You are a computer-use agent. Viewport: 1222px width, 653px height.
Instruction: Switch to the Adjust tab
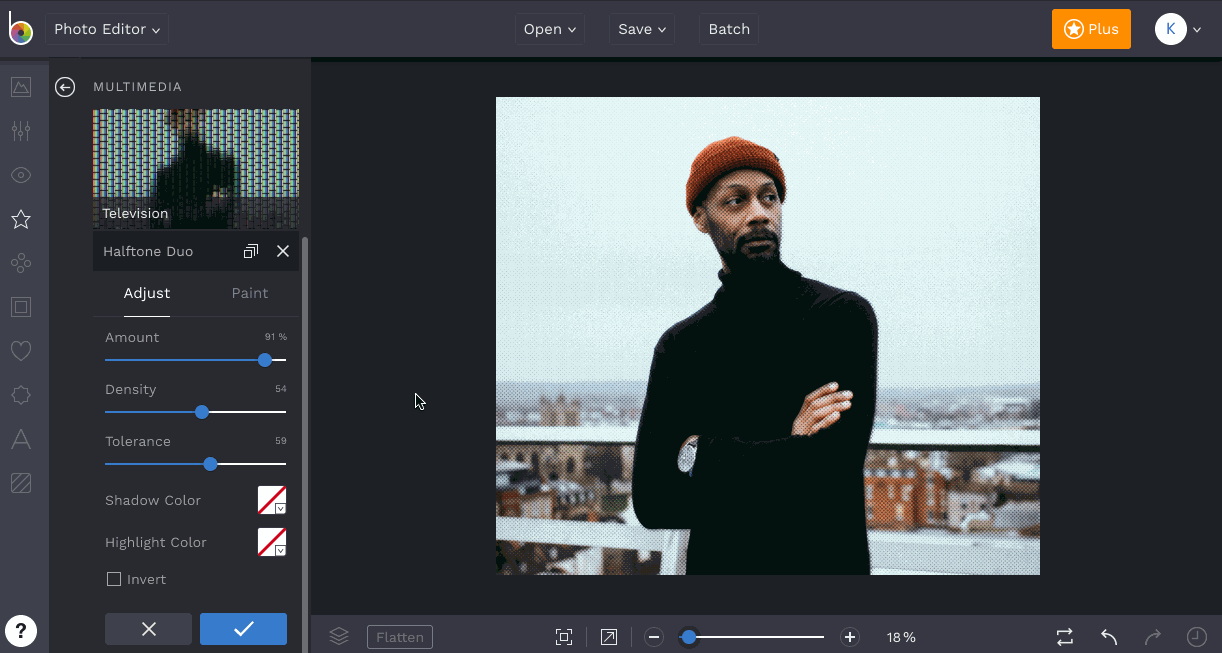(147, 293)
